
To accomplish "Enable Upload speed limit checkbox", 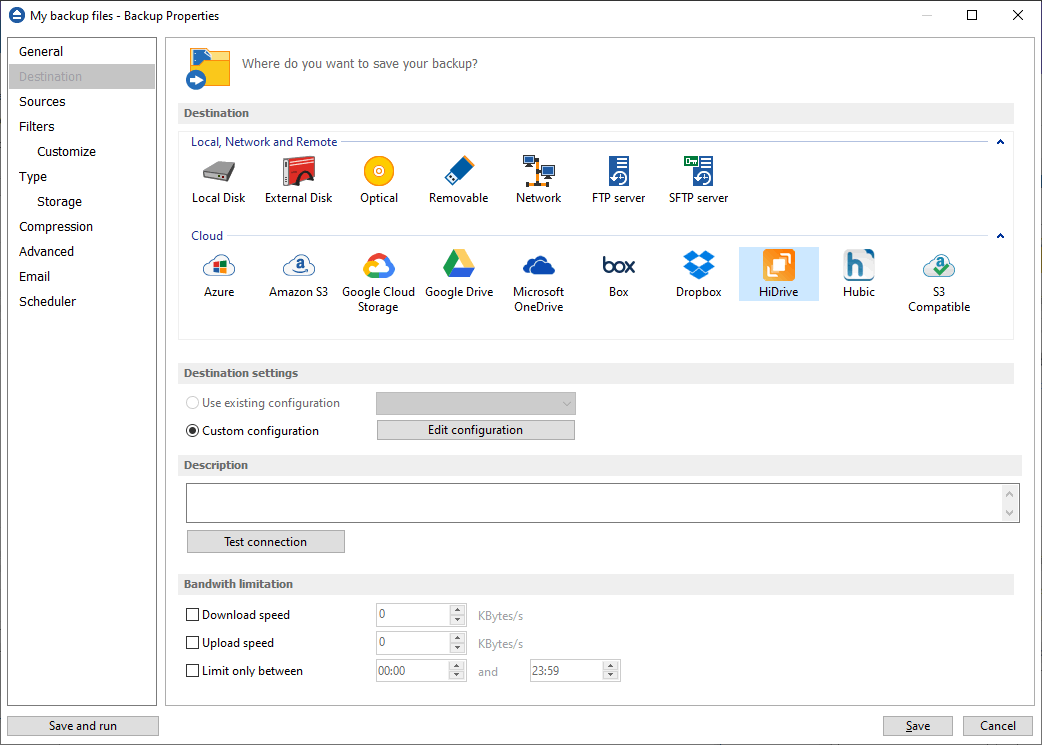I will [192, 643].
